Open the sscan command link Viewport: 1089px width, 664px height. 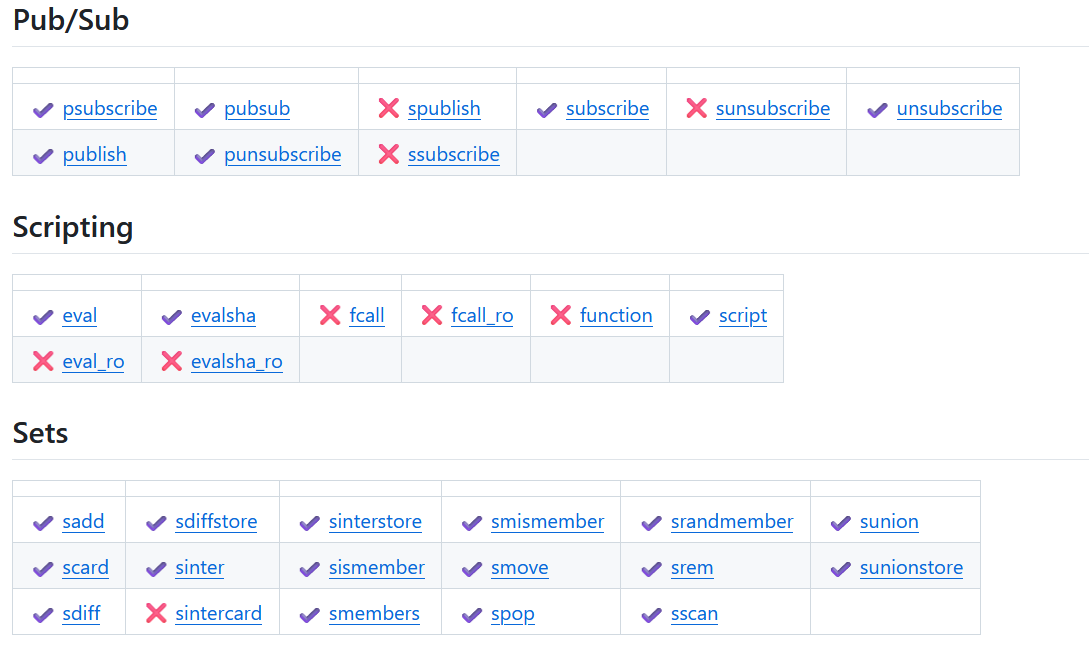click(694, 613)
